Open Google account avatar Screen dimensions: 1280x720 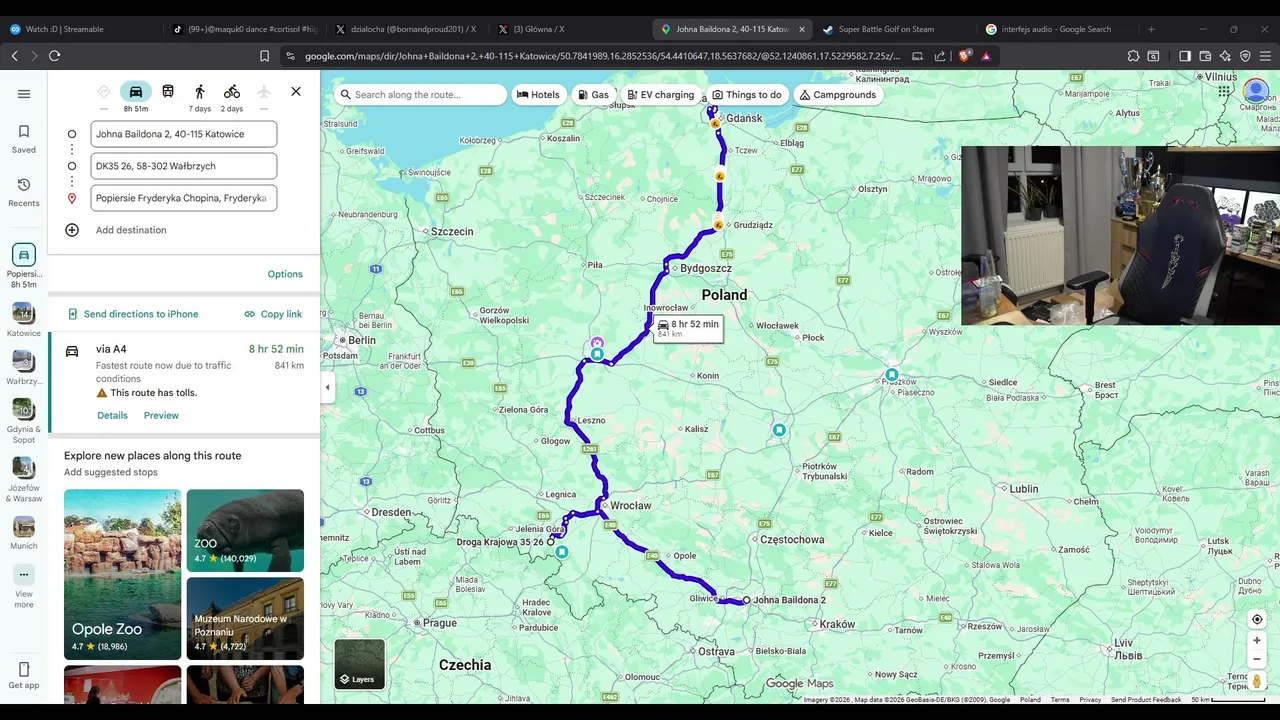pos(1256,92)
